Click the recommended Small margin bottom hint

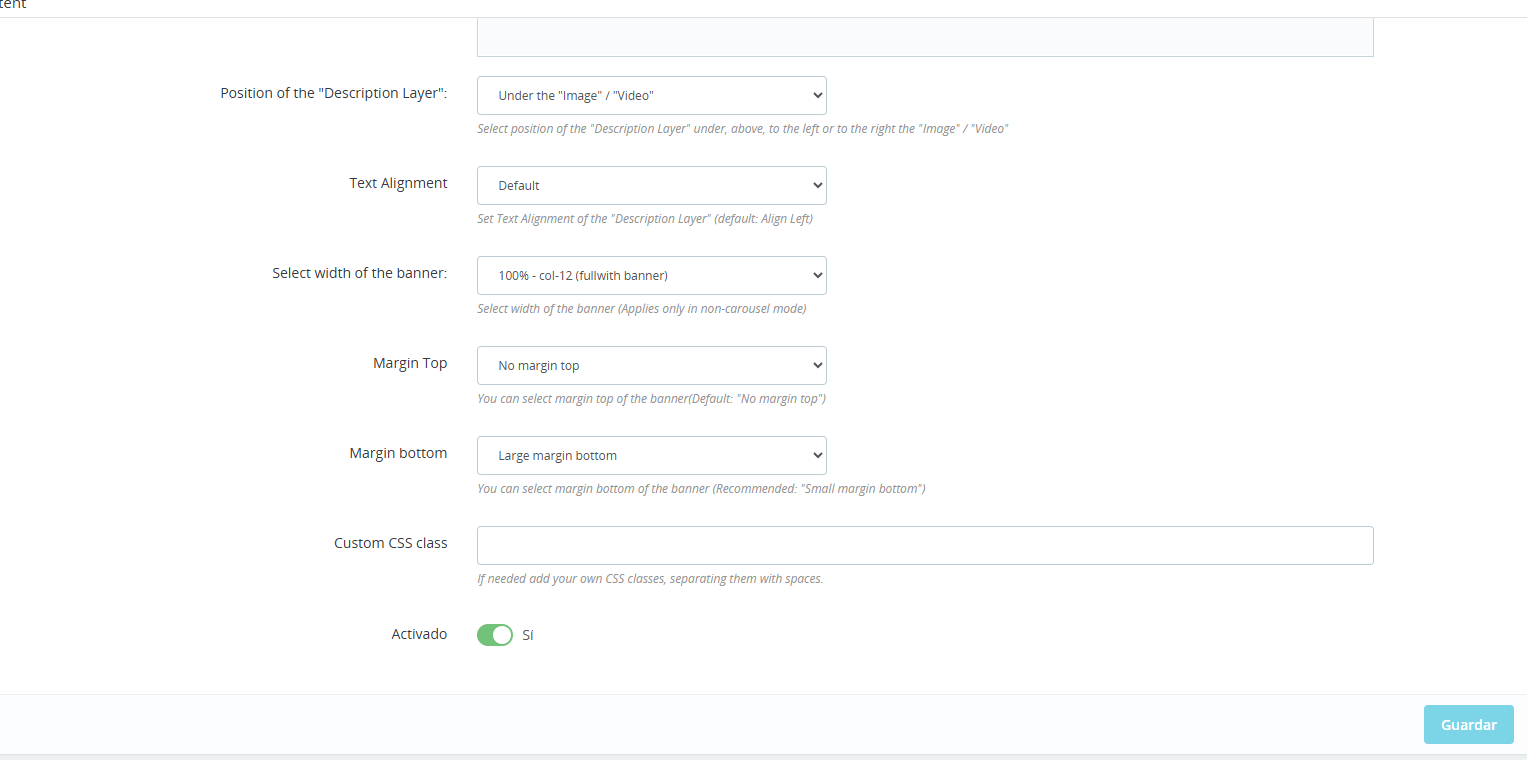pyautogui.click(x=700, y=489)
